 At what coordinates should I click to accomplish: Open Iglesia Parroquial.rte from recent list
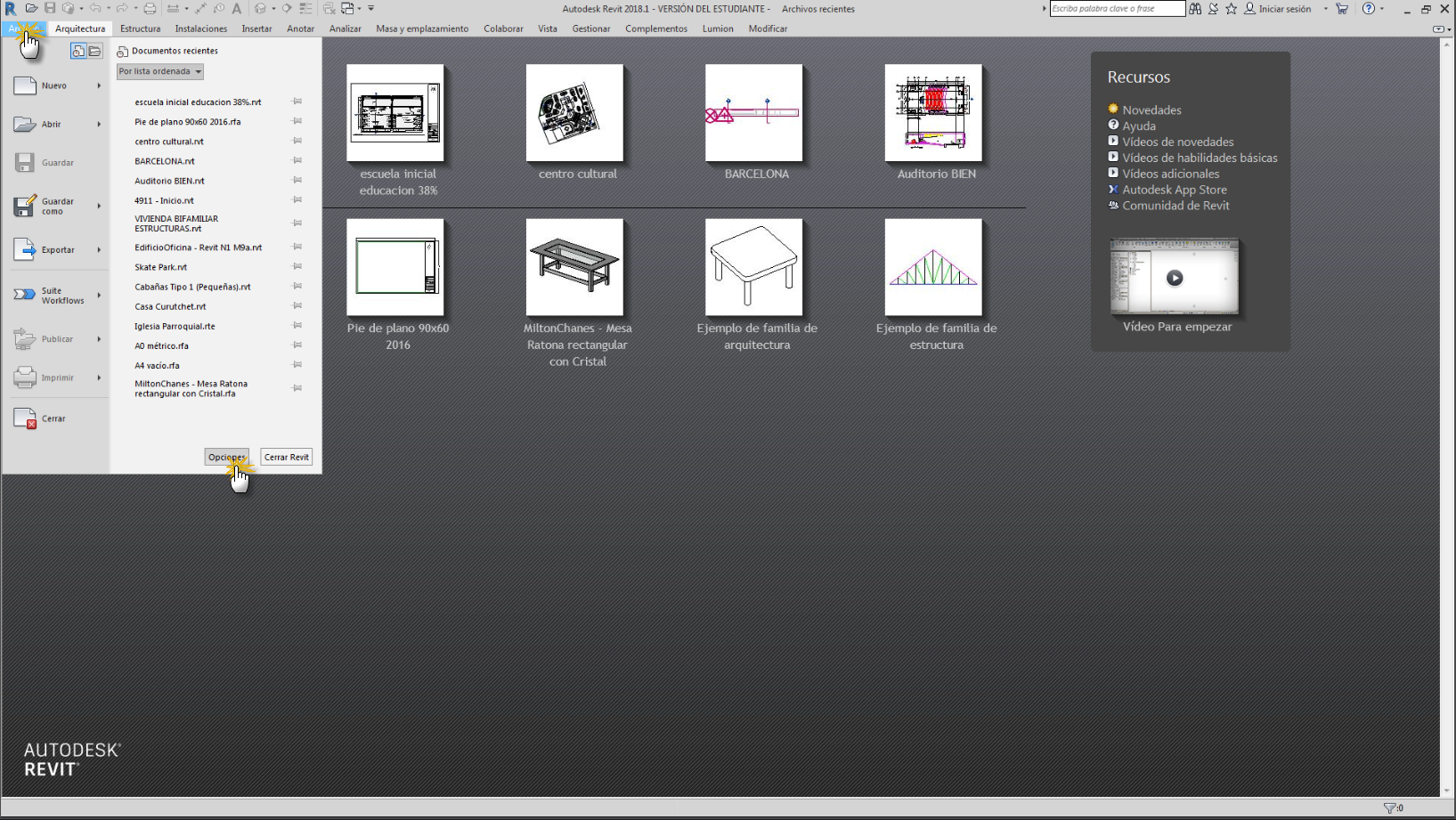(x=175, y=326)
